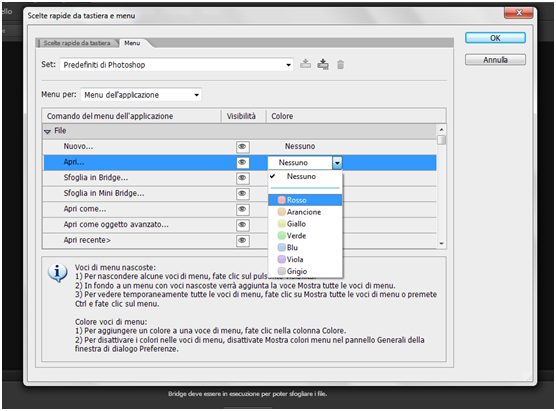Click scrollbar up arrow in command list

point(441,129)
